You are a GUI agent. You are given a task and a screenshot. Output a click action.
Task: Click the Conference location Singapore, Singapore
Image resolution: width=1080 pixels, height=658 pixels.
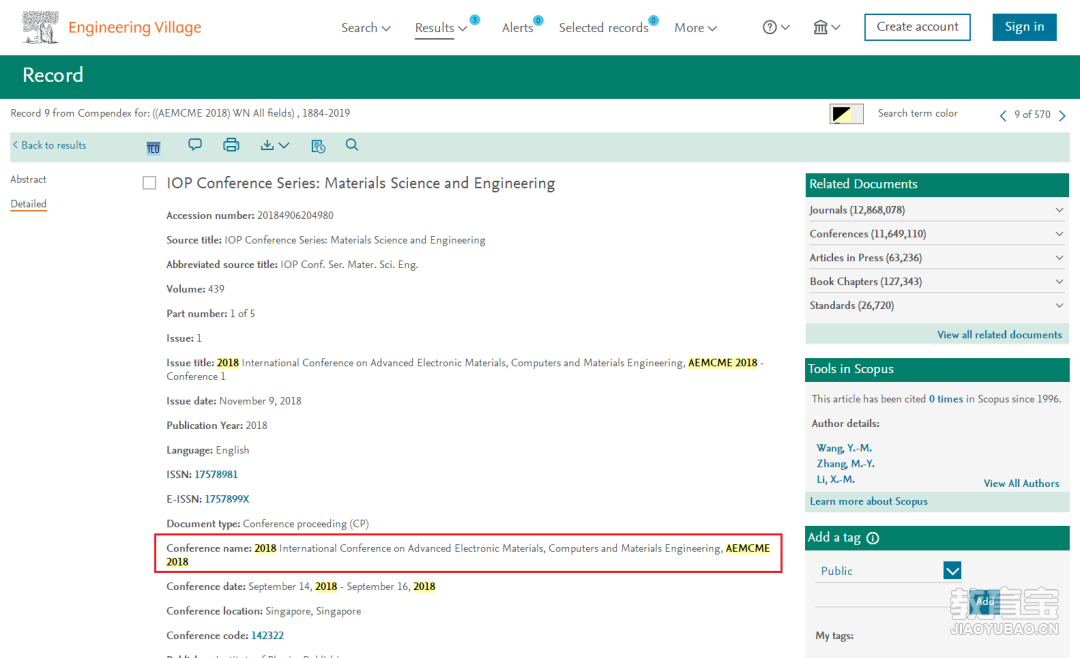coord(313,611)
